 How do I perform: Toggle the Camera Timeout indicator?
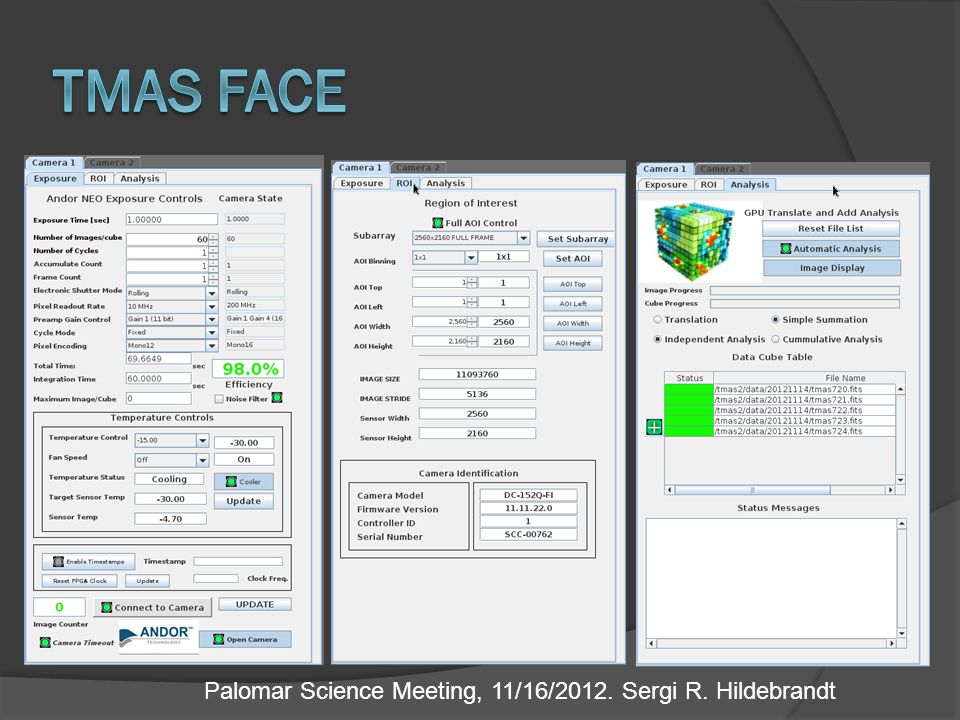[x=45, y=642]
